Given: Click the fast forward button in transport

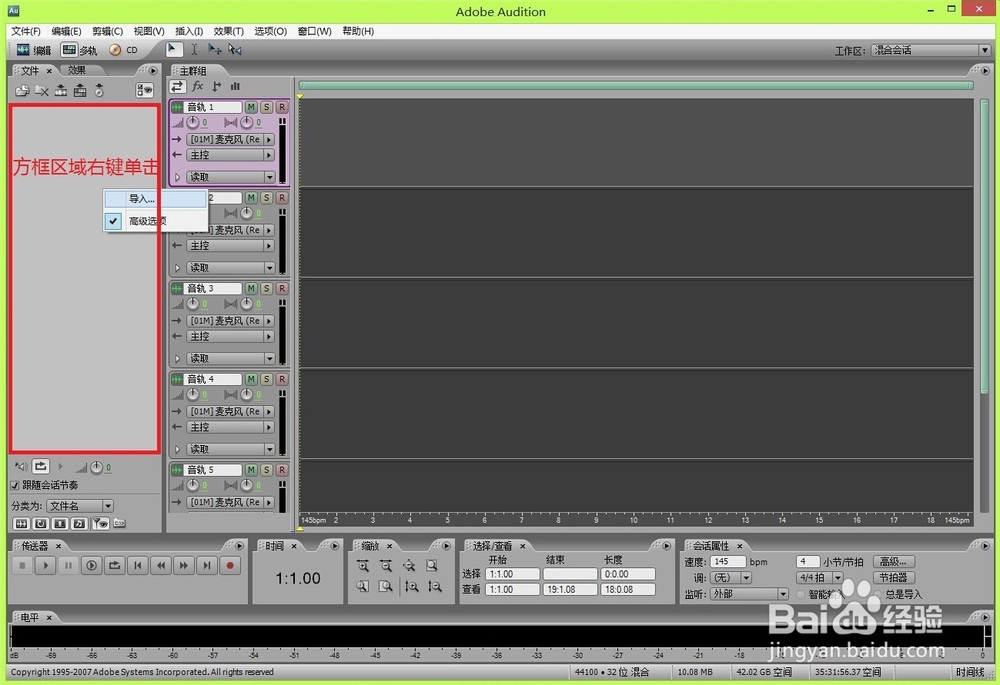Looking at the screenshot, I should coord(184,565).
